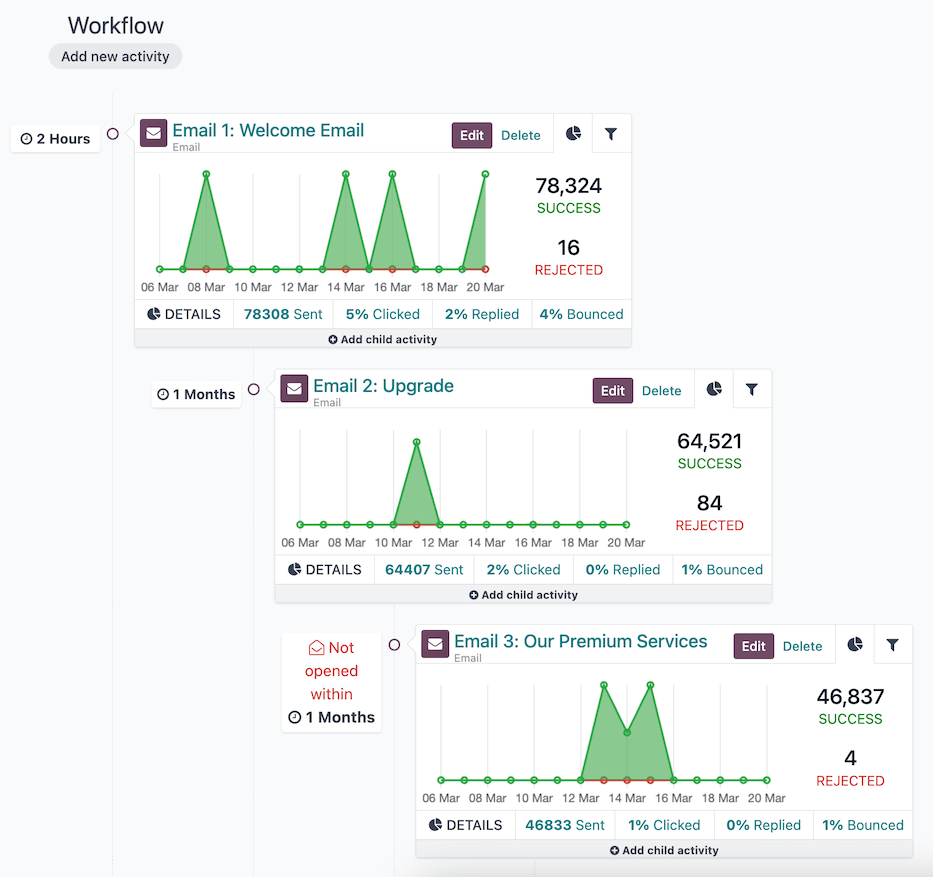Click the filter icon on Email 3
This screenshot has width=933, height=877.
[893, 644]
